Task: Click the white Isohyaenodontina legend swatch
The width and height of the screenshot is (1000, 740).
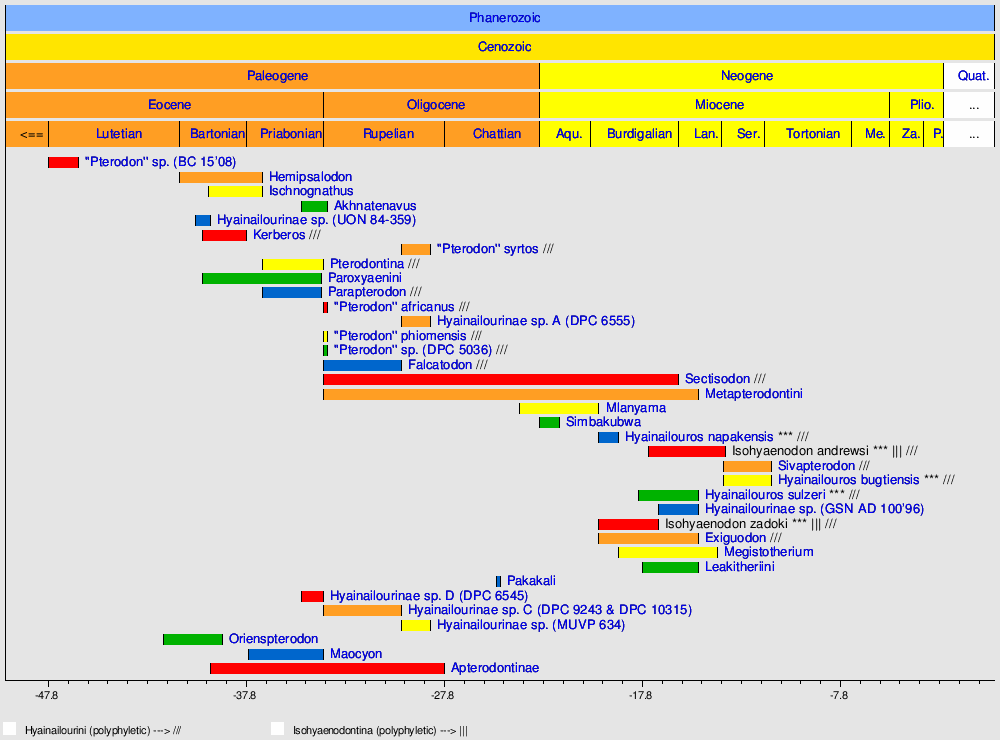Action: (x=278, y=729)
